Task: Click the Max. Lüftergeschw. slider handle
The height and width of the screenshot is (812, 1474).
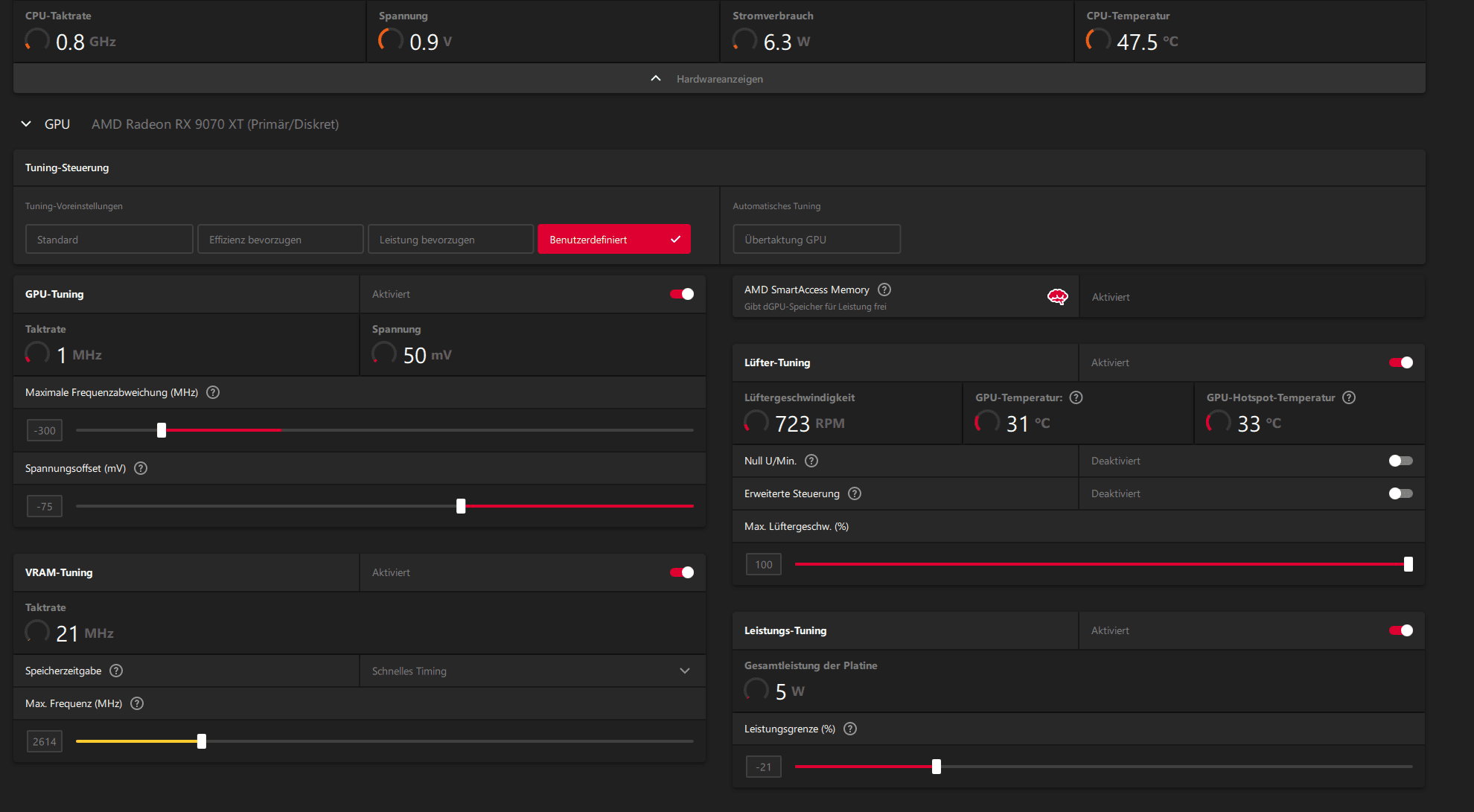Action: click(x=1408, y=564)
